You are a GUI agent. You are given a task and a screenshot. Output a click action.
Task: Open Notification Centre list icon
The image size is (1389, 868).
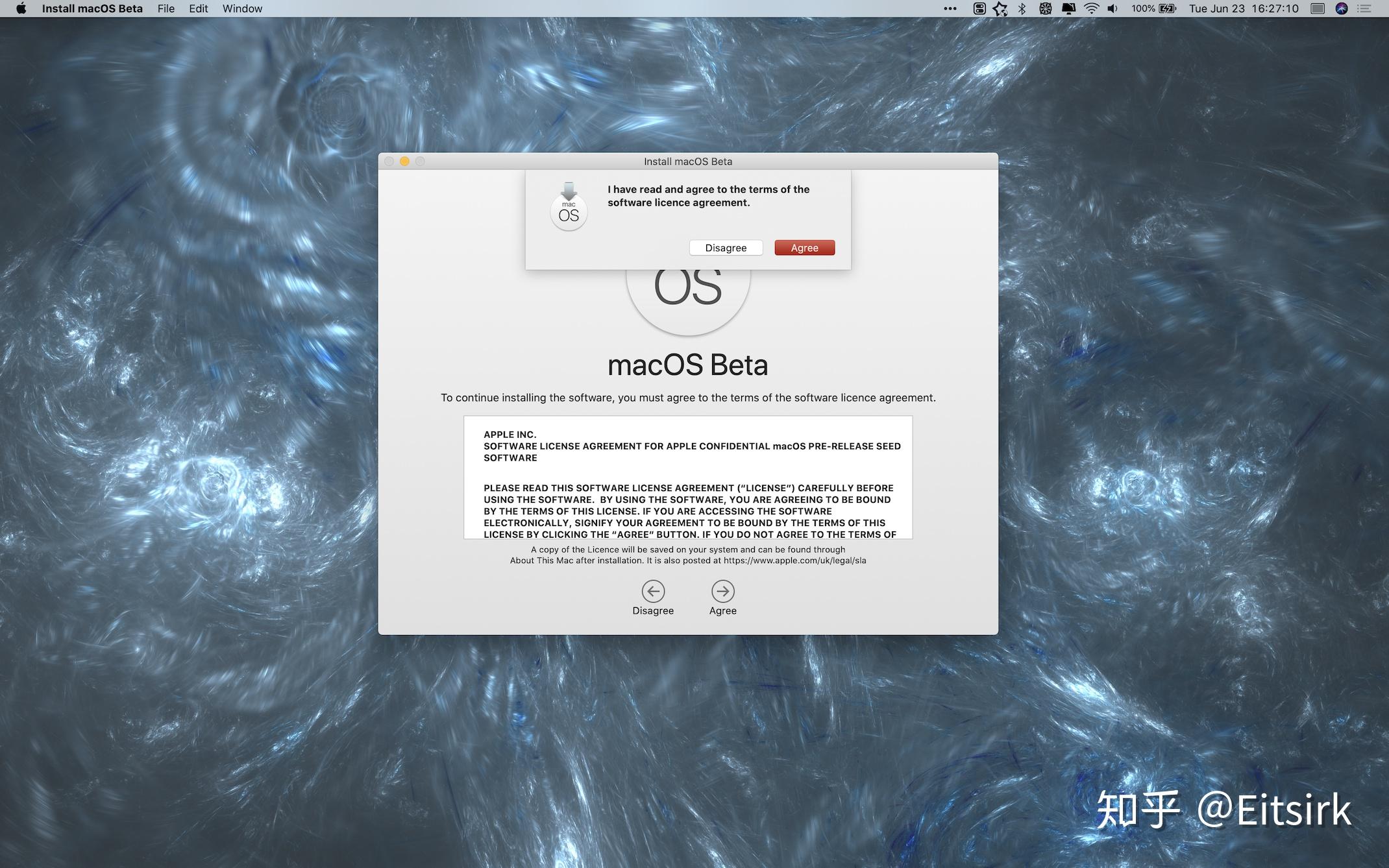point(1364,8)
